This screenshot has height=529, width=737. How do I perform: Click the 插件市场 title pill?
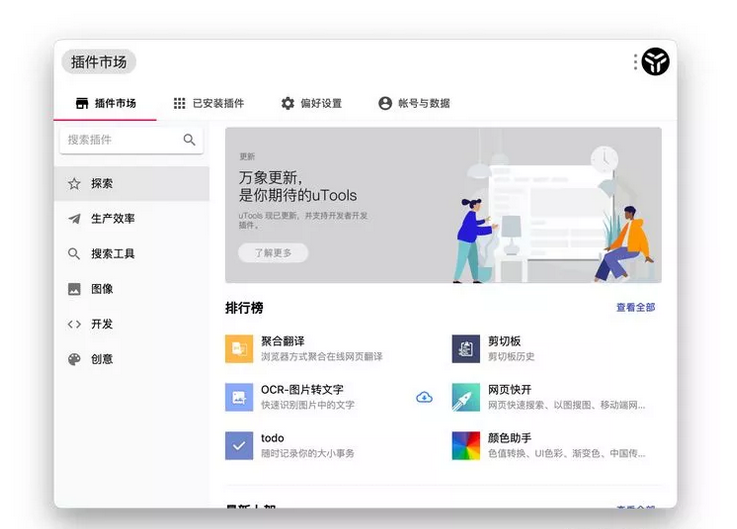(x=99, y=62)
